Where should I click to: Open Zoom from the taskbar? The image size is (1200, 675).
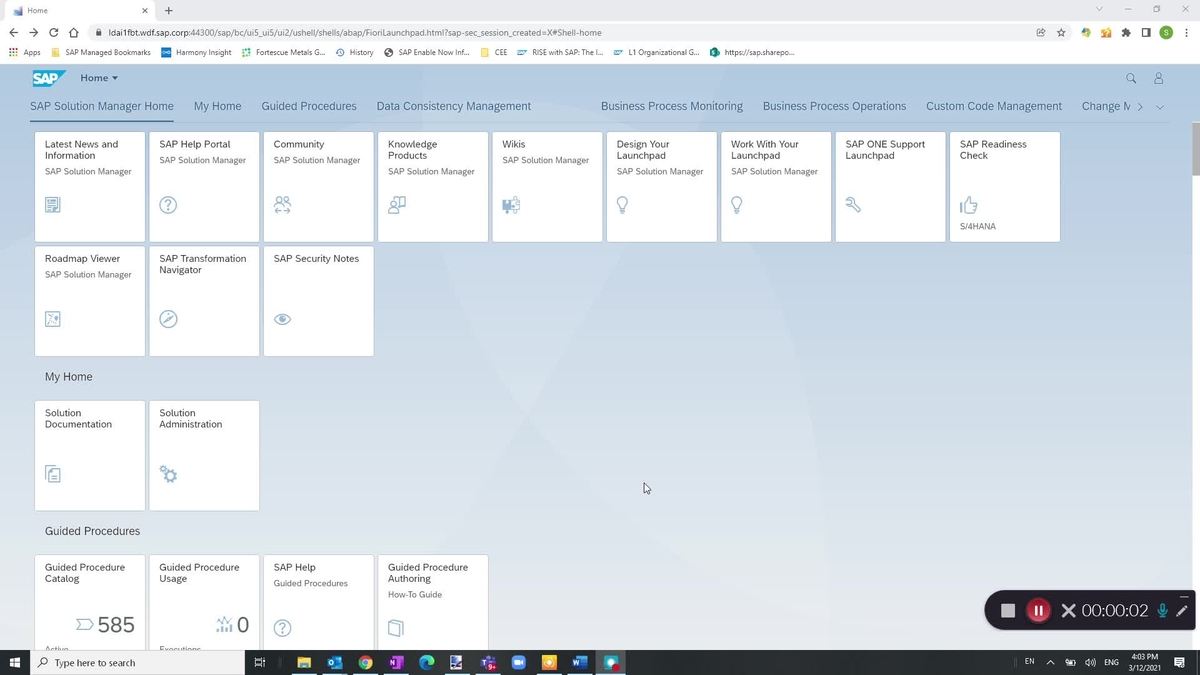coord(518,662)
